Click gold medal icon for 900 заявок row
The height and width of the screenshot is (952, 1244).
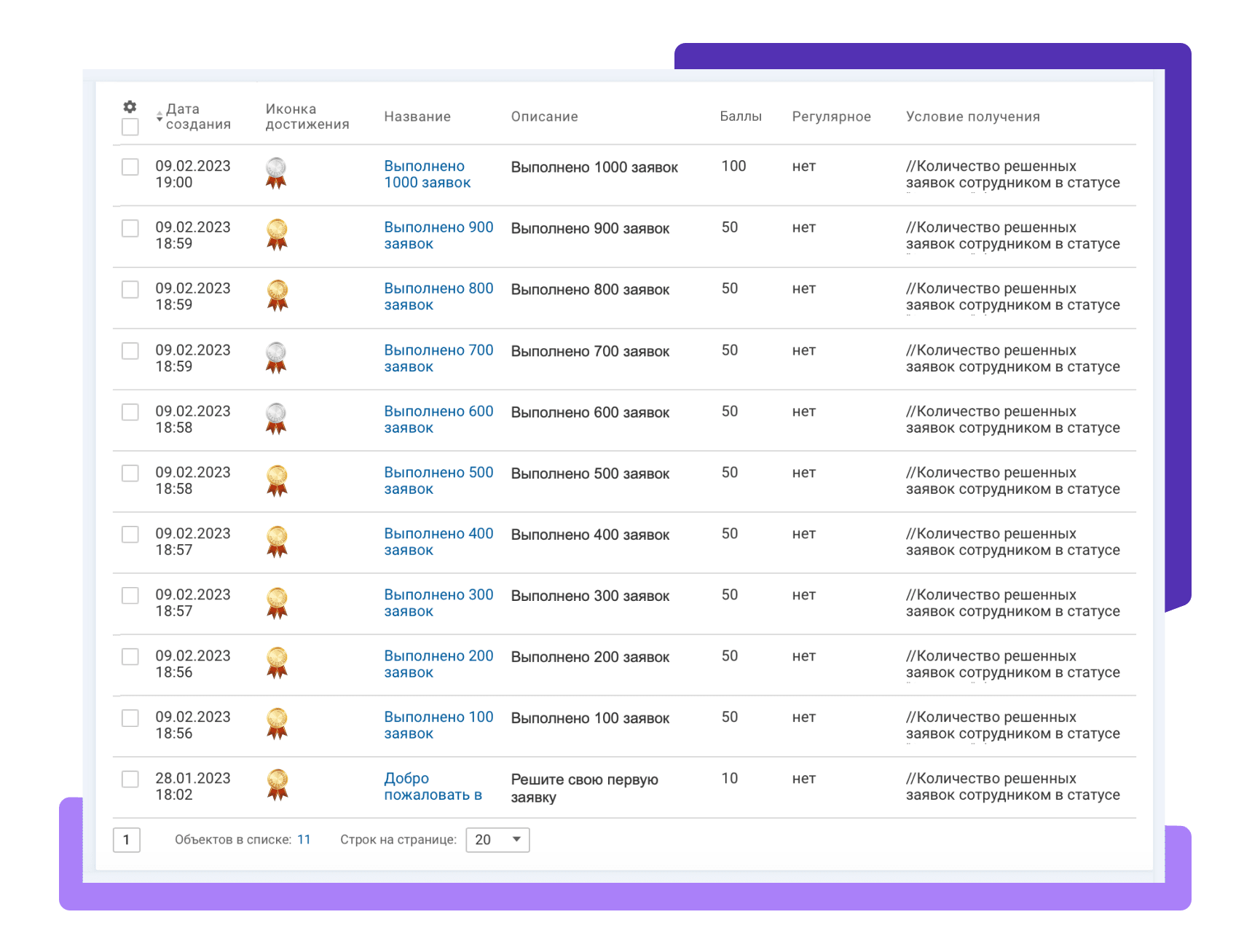coord(277,235)
